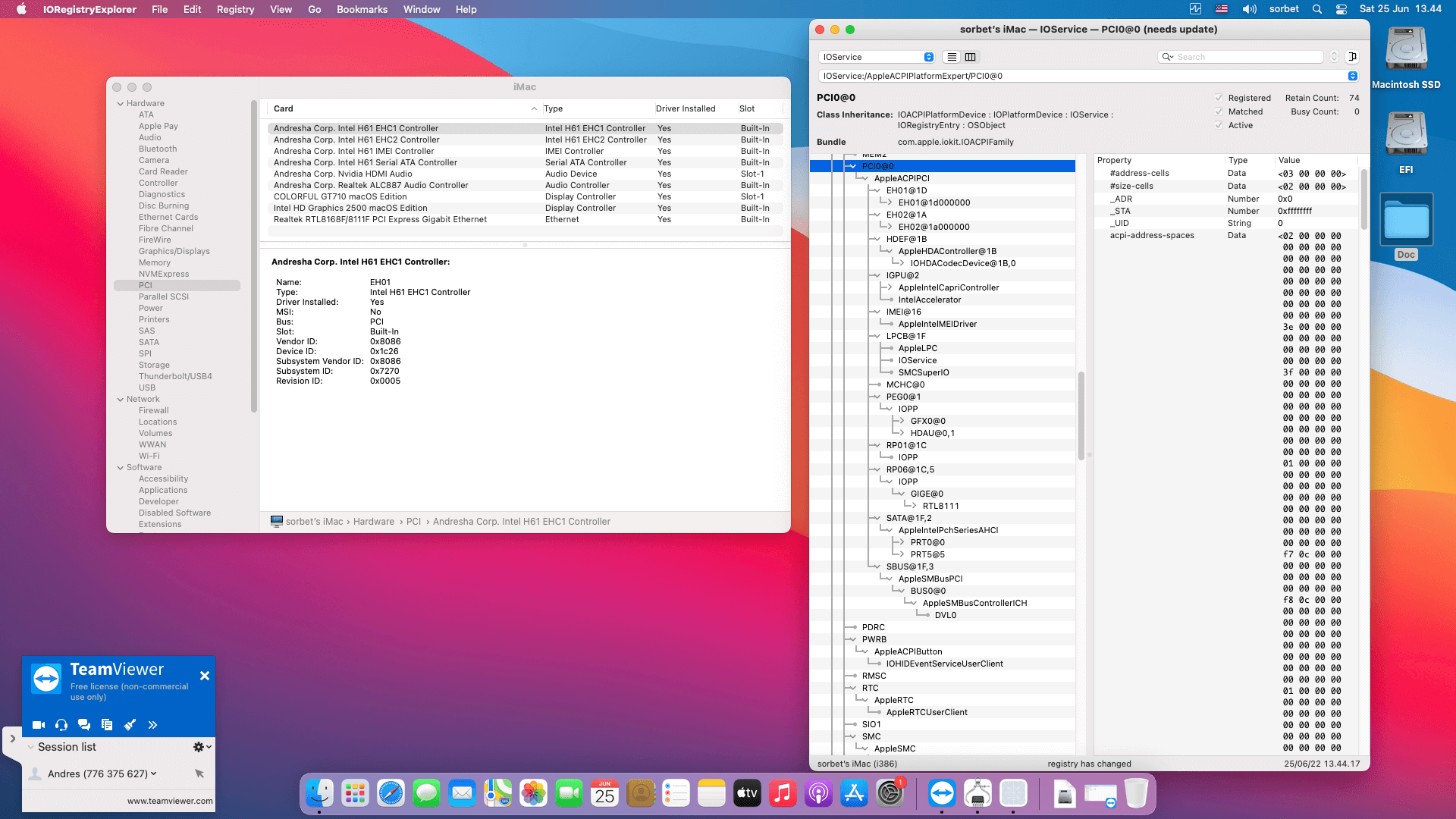The height and width of the screenshot is (819, 1456).
Task: Select the acpi-address-spaces property row
Action: (1226, 235)
